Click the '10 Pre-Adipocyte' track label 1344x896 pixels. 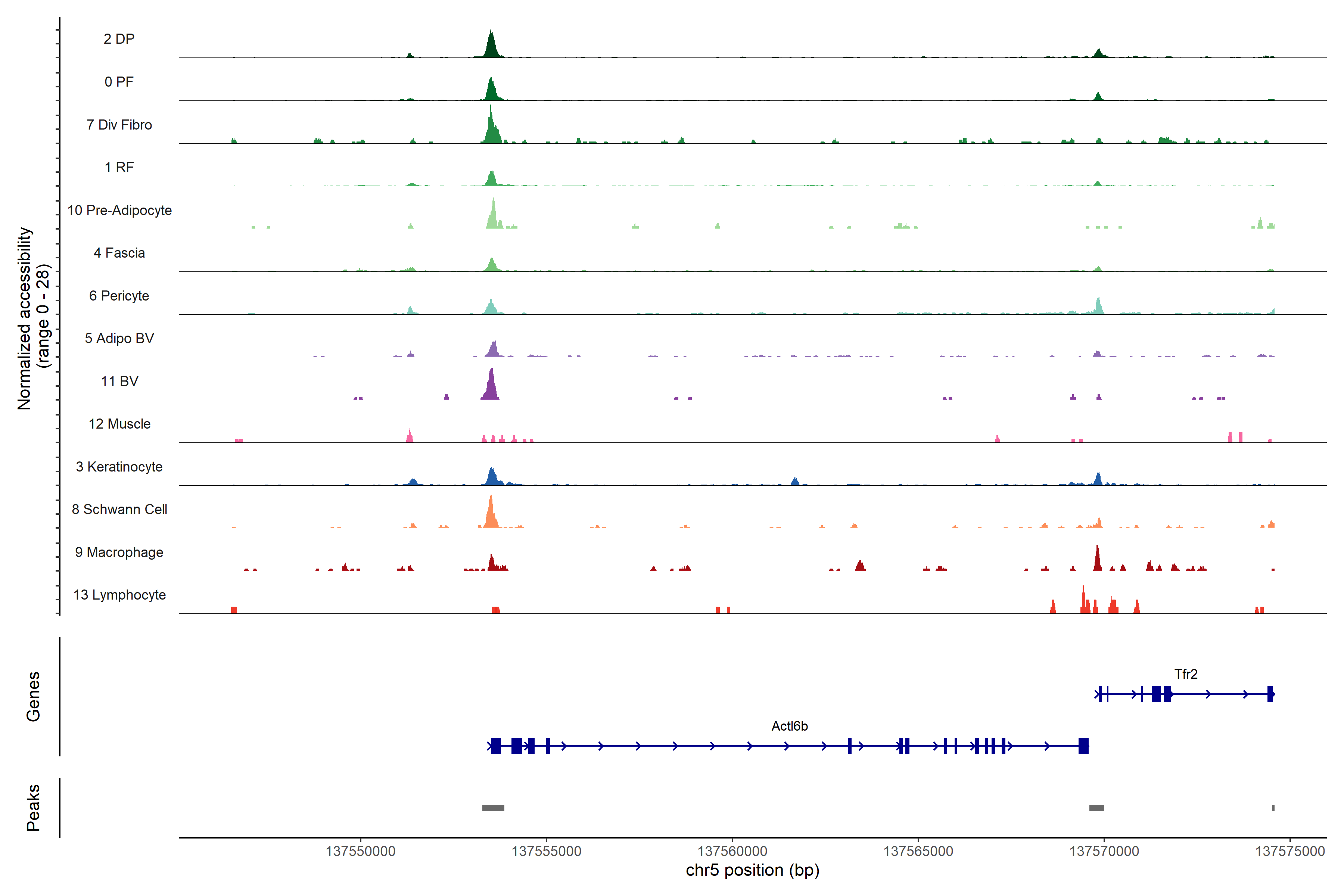point(119,210)
